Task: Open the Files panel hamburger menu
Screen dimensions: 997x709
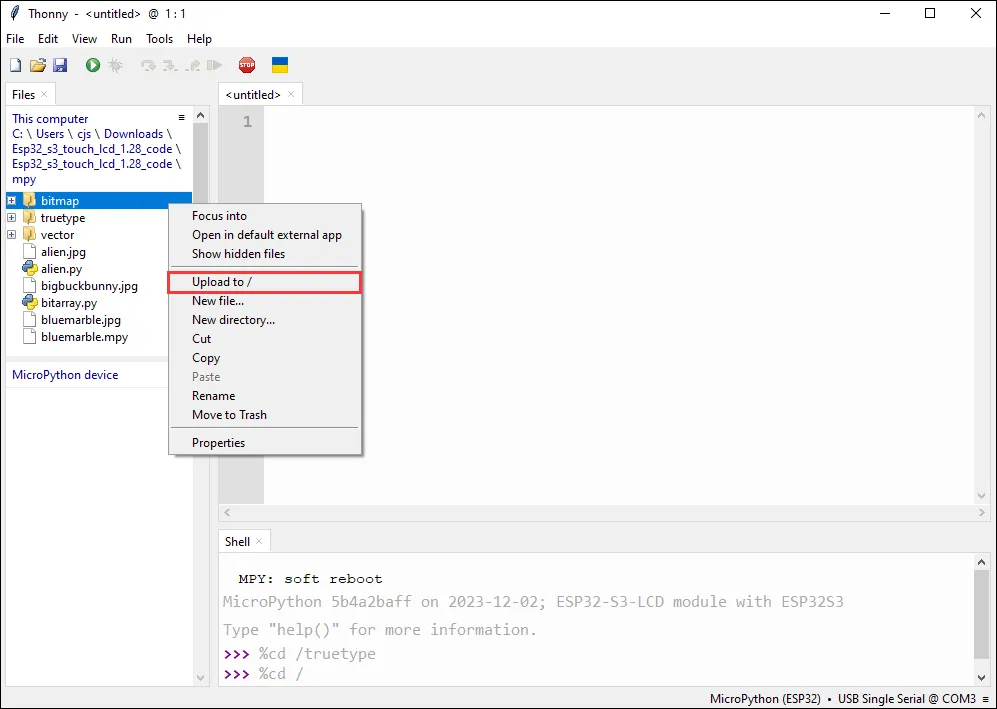Action: pyautogui.click(x=181, y=118)
